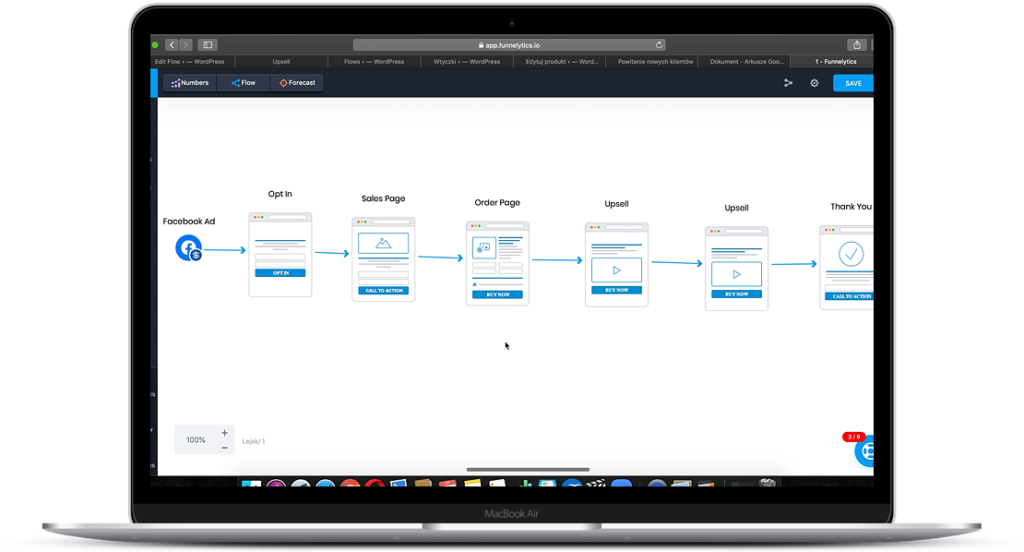Click the SAVE button
The height and width of the screenshot is (552, 1024).
pyautogui.click(x=853, y=83)
